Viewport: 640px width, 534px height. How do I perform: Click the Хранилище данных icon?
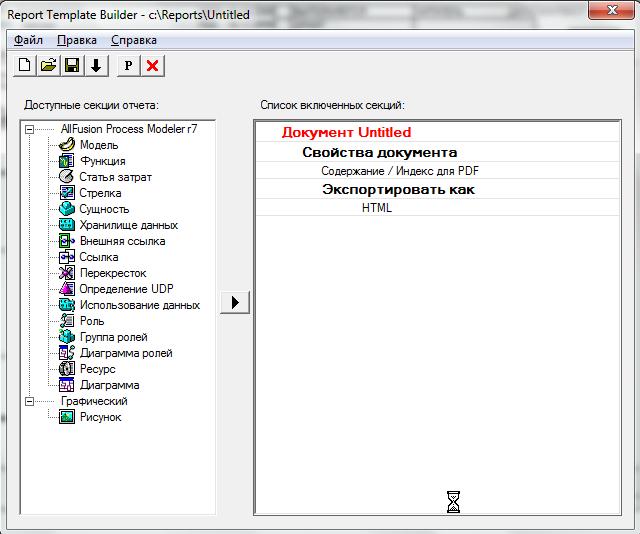pyautogui.click(x=67, y=225)
